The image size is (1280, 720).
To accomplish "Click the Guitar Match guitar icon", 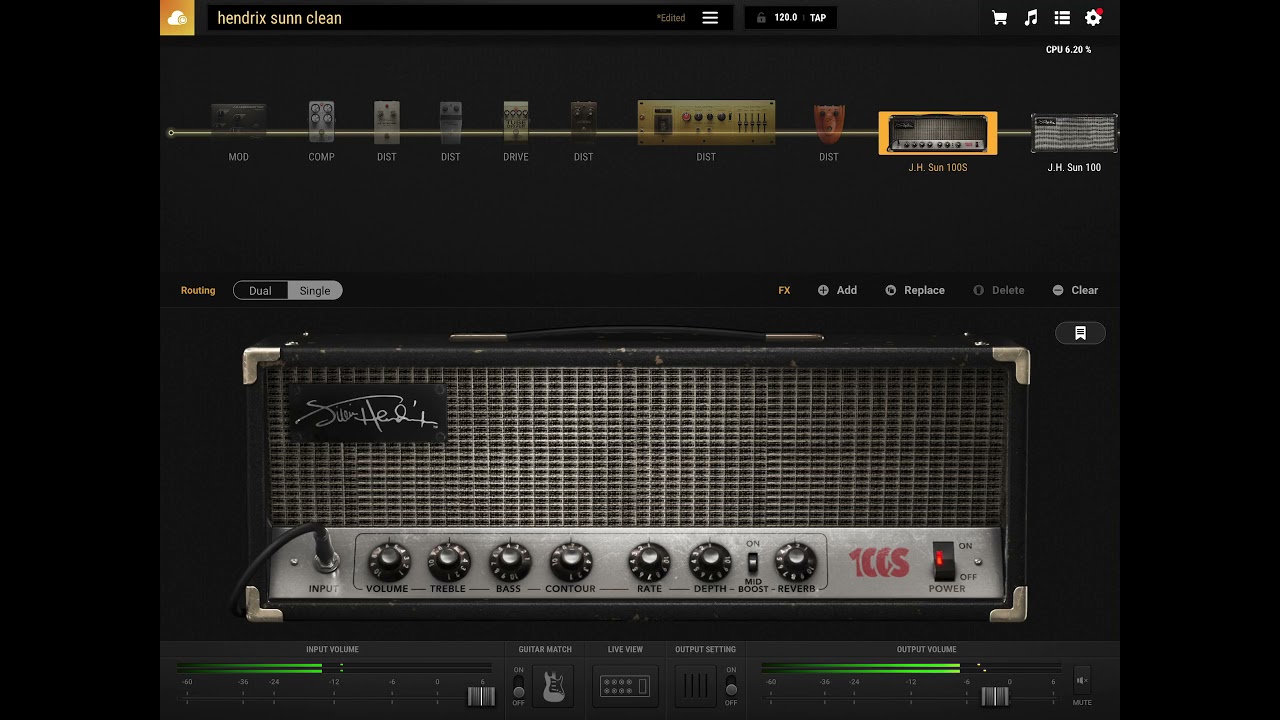I will pos(553,686).
